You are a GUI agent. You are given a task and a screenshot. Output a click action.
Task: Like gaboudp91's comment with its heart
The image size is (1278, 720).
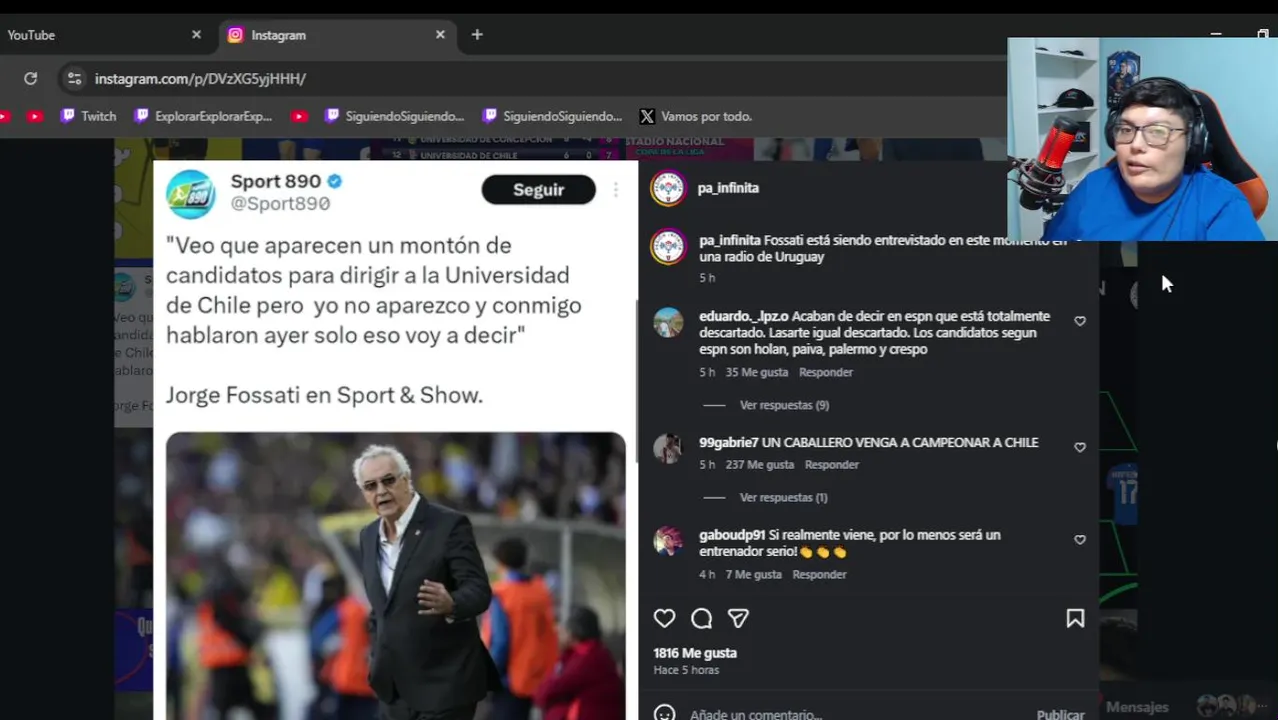point(1080,539)
